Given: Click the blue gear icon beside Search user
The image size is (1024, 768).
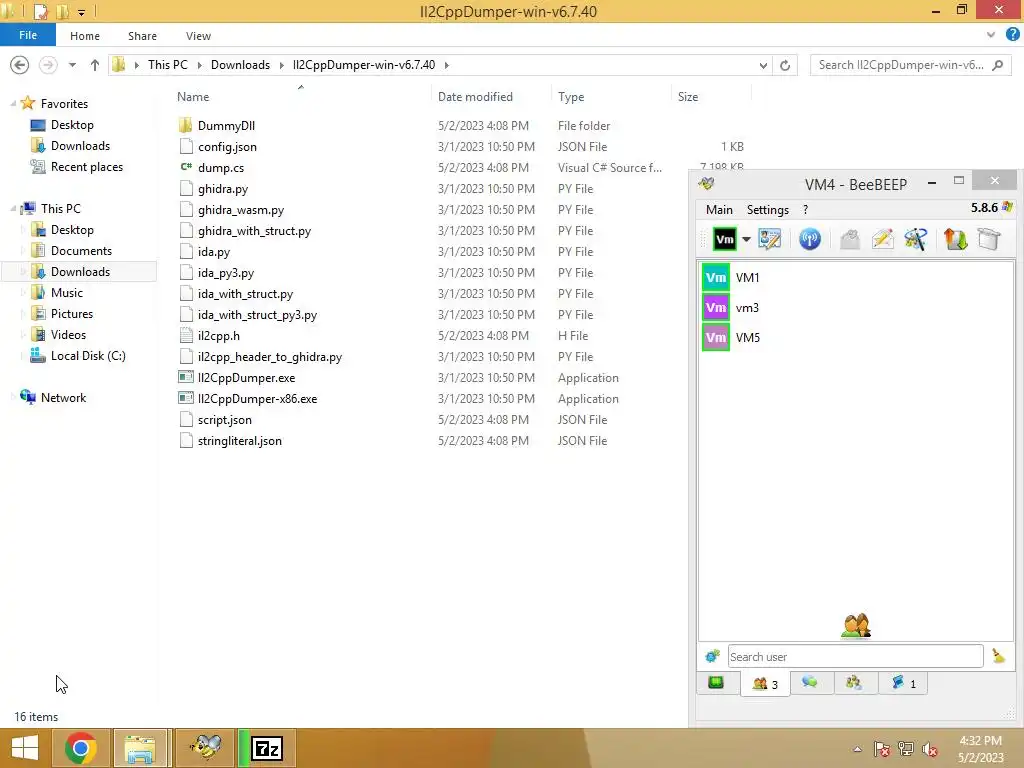Looking at the screenshot, I should coord(712,656).
